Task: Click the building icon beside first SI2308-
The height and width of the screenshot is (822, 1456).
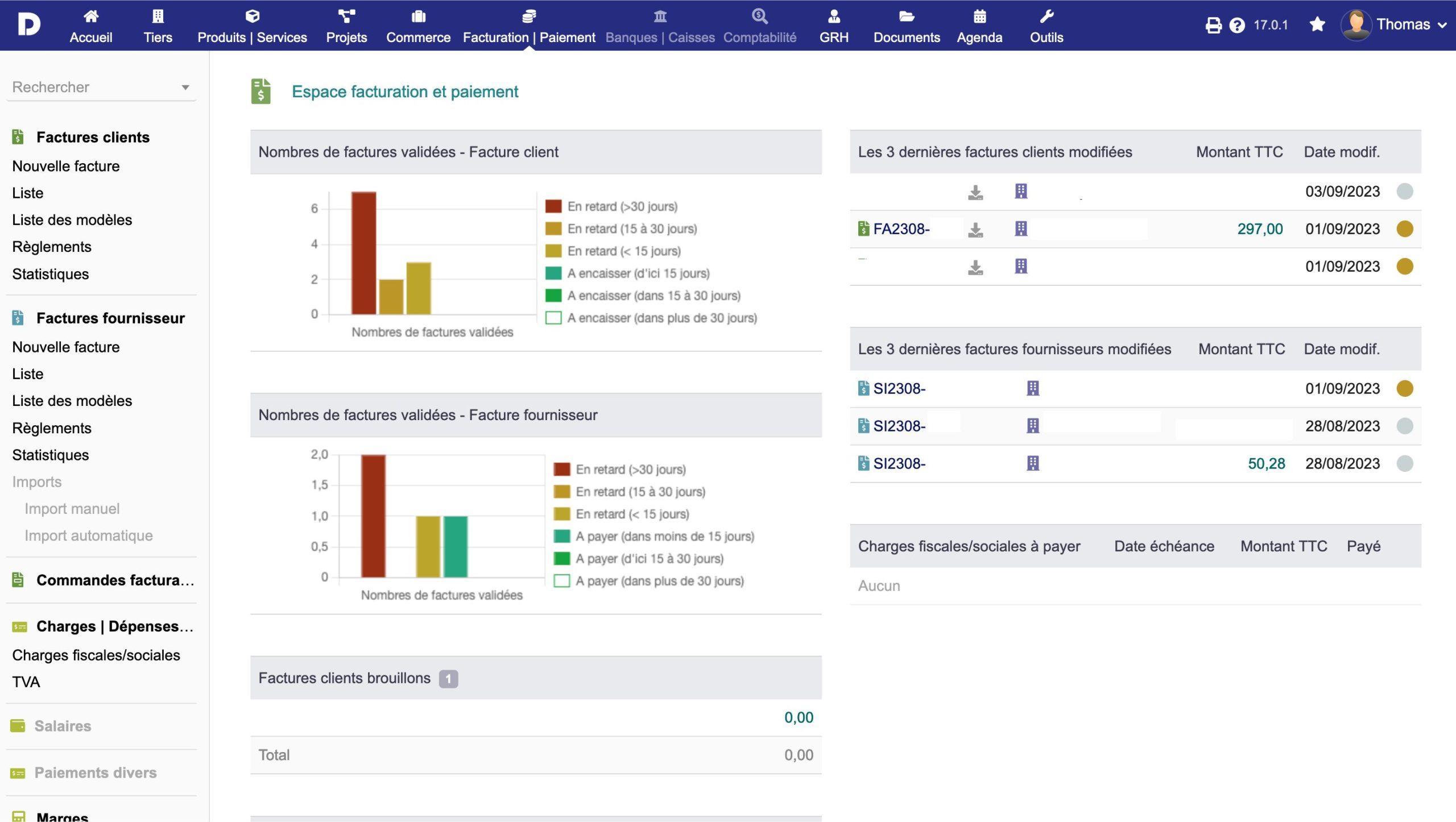Action: pos(1033,388)
